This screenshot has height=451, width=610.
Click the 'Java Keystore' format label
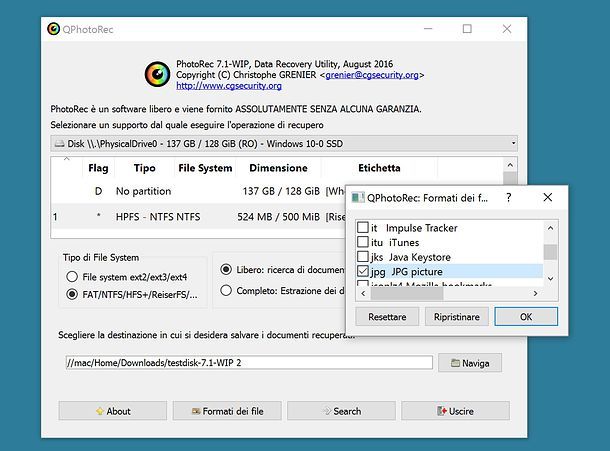(420, 257)
